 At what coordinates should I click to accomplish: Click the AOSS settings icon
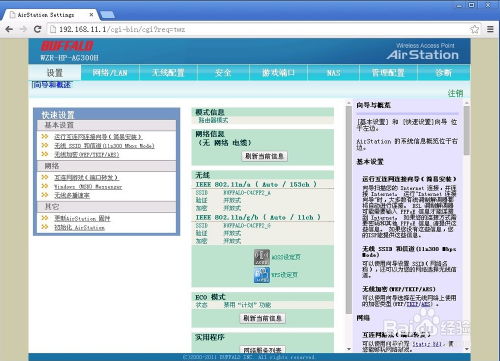click(262, 257)
